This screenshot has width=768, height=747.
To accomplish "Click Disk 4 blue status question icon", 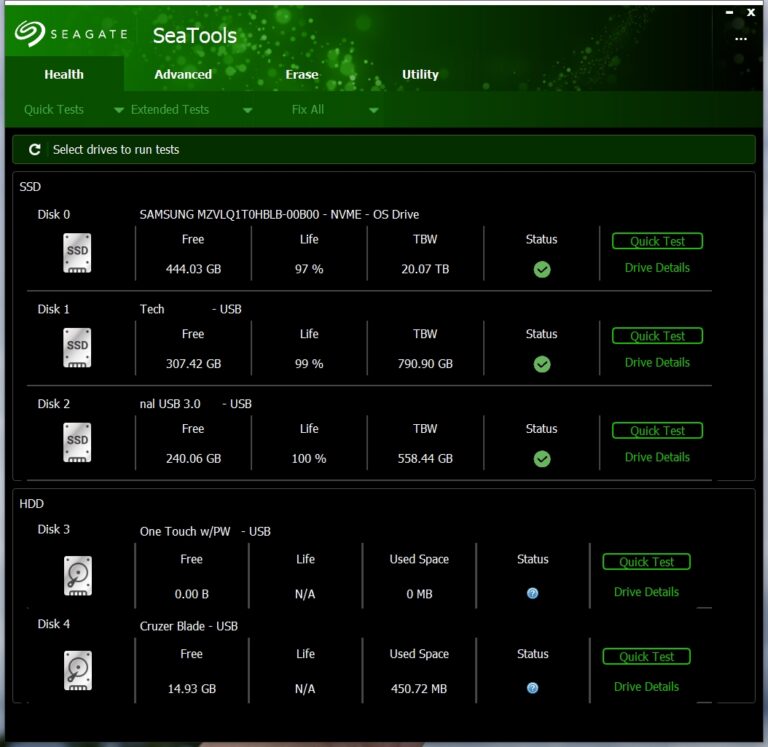I will (x=533, y=688).
